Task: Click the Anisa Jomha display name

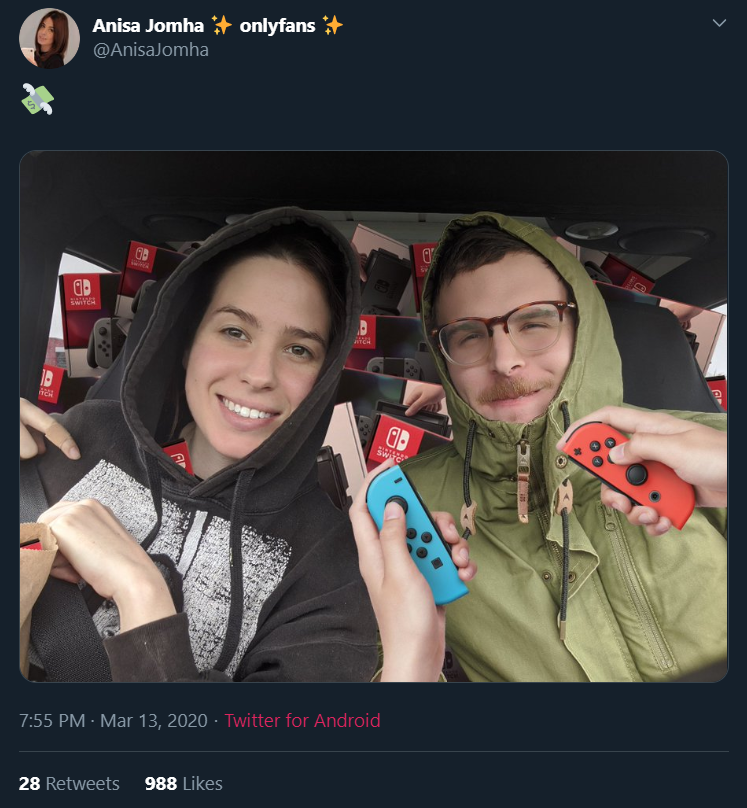Action: (x=148, y=25)
